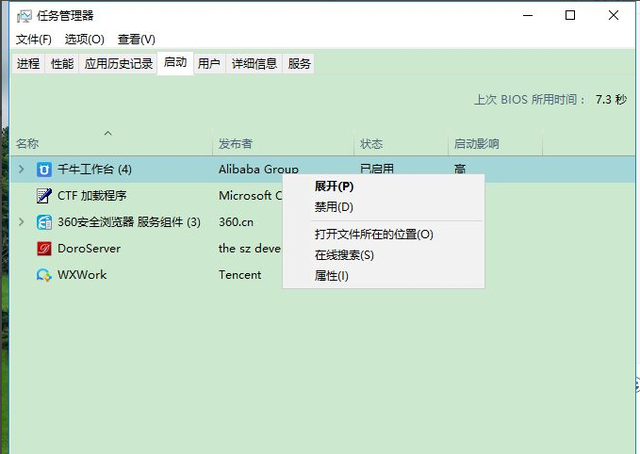Expand the 千牛工作台 (4) group
Viewport: 640px width, 454px height.
click(x=22, y=169)
